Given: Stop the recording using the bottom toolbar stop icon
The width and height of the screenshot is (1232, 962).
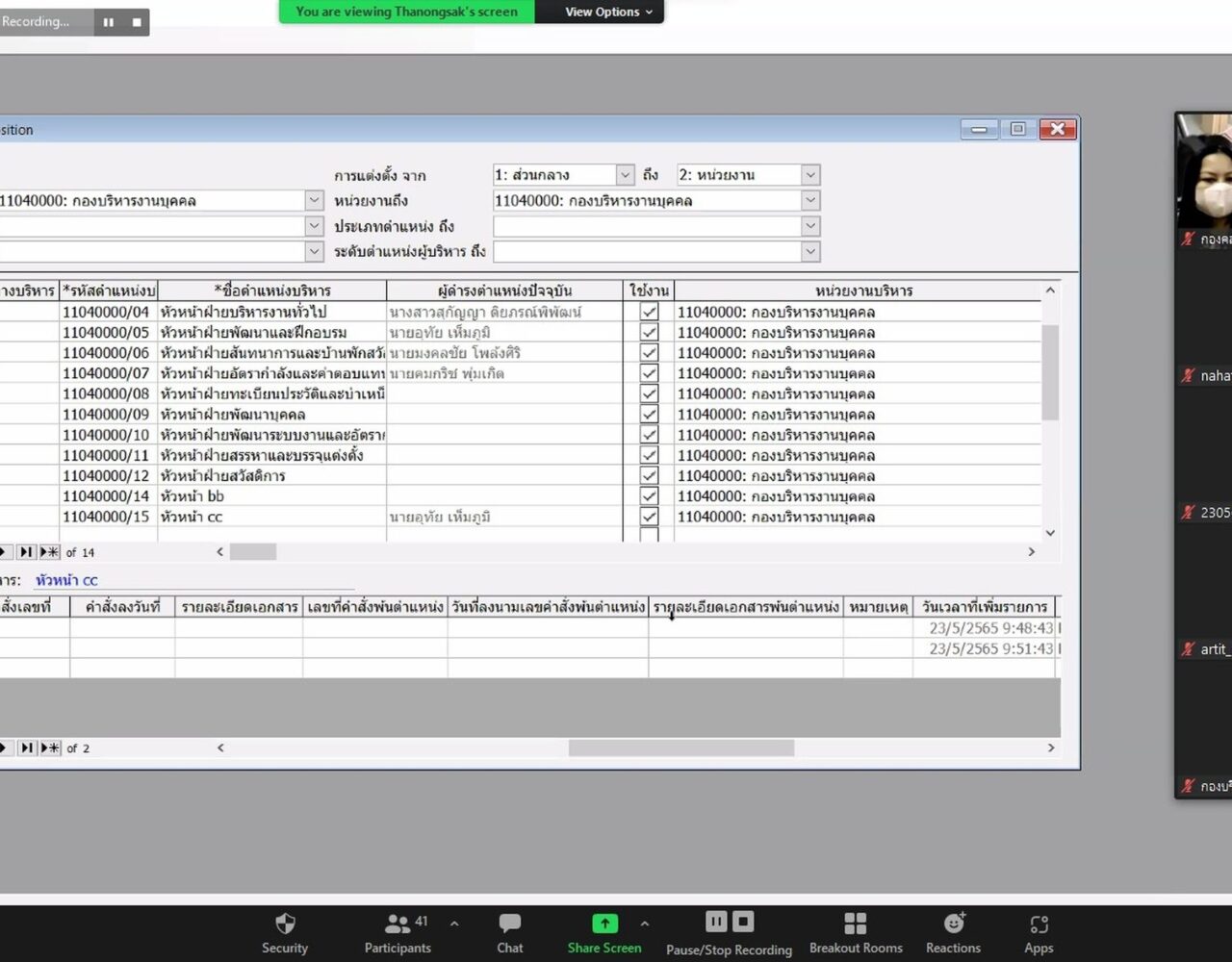Looking at the screenshot, I should point(743,922).
